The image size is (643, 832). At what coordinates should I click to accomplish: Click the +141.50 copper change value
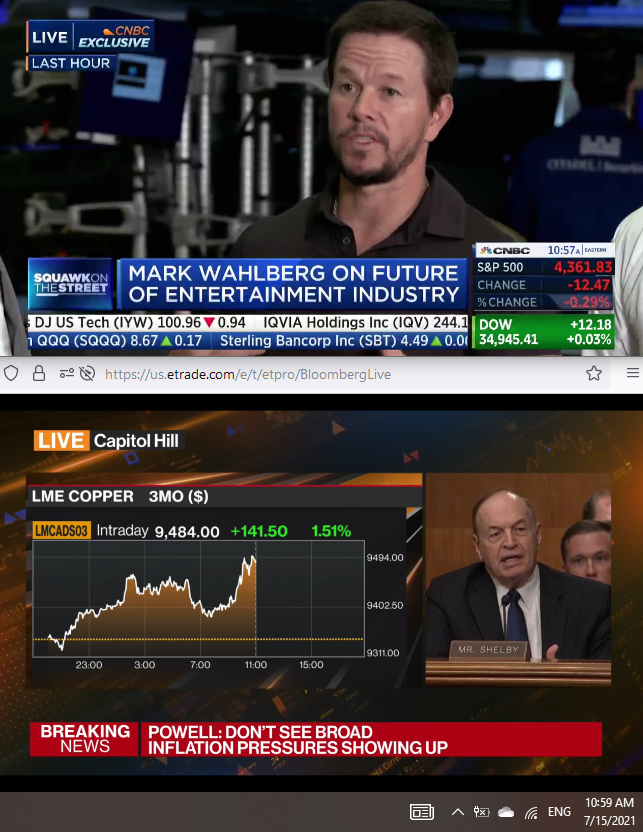point(259,531)
